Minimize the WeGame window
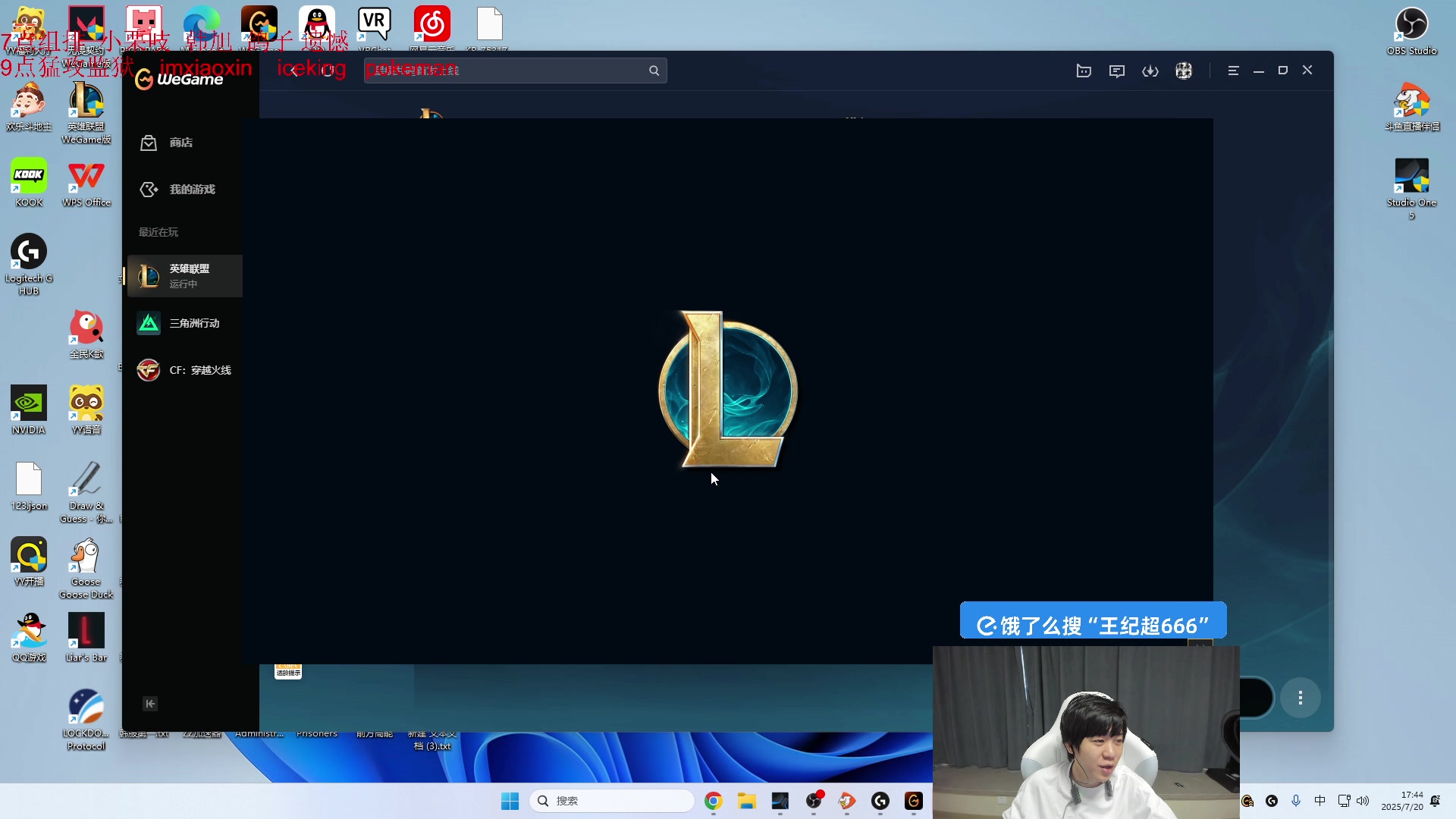Image resolution: width=1456 pixels, height=819 pixels. [x=1259, y=71]
